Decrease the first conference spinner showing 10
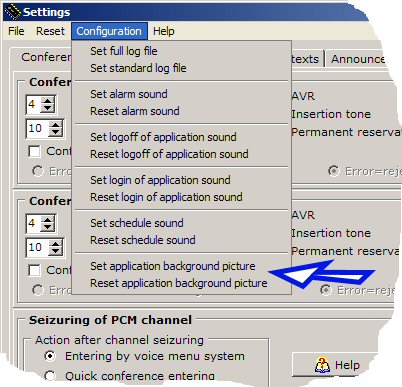402x387 pixels. (55, 133)
